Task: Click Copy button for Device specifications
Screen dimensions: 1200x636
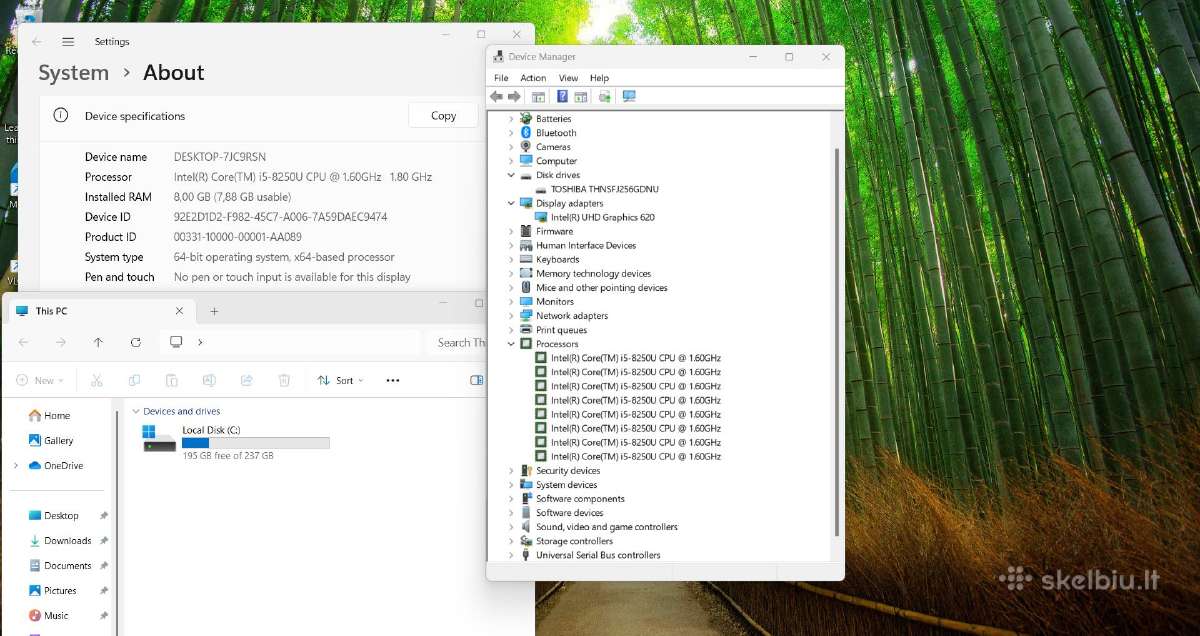Action: 443,115
